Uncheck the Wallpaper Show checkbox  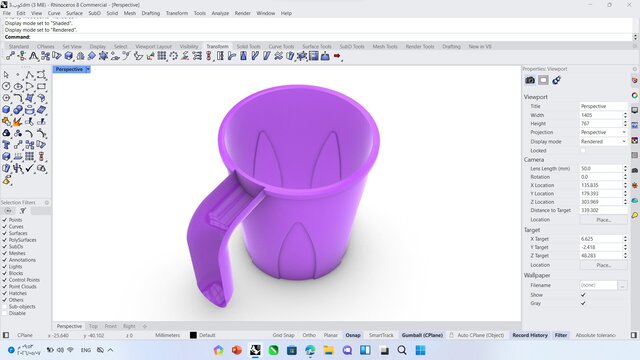coord(583,295)
